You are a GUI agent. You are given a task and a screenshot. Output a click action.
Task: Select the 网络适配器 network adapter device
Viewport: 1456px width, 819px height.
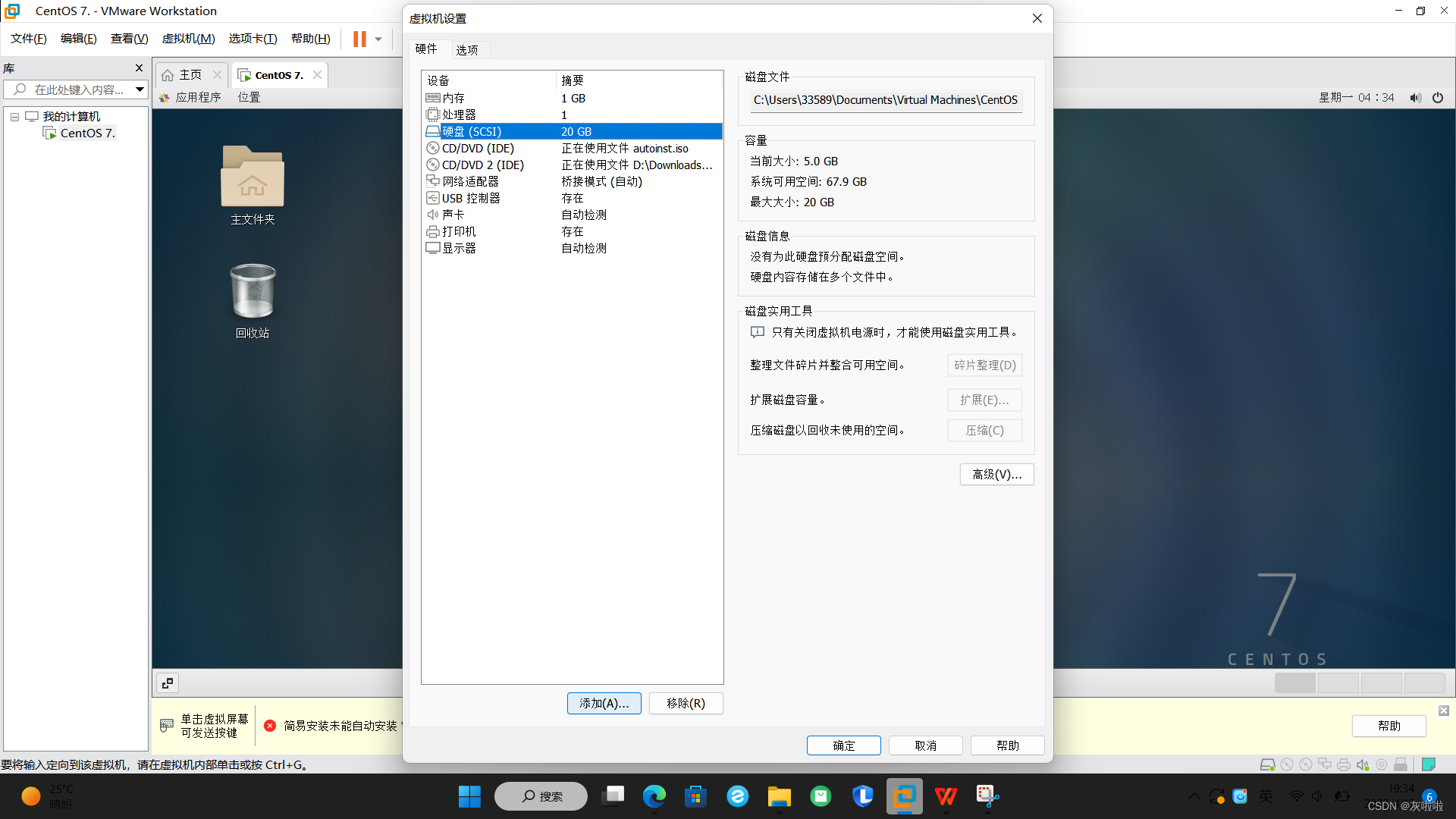[470, 182]
